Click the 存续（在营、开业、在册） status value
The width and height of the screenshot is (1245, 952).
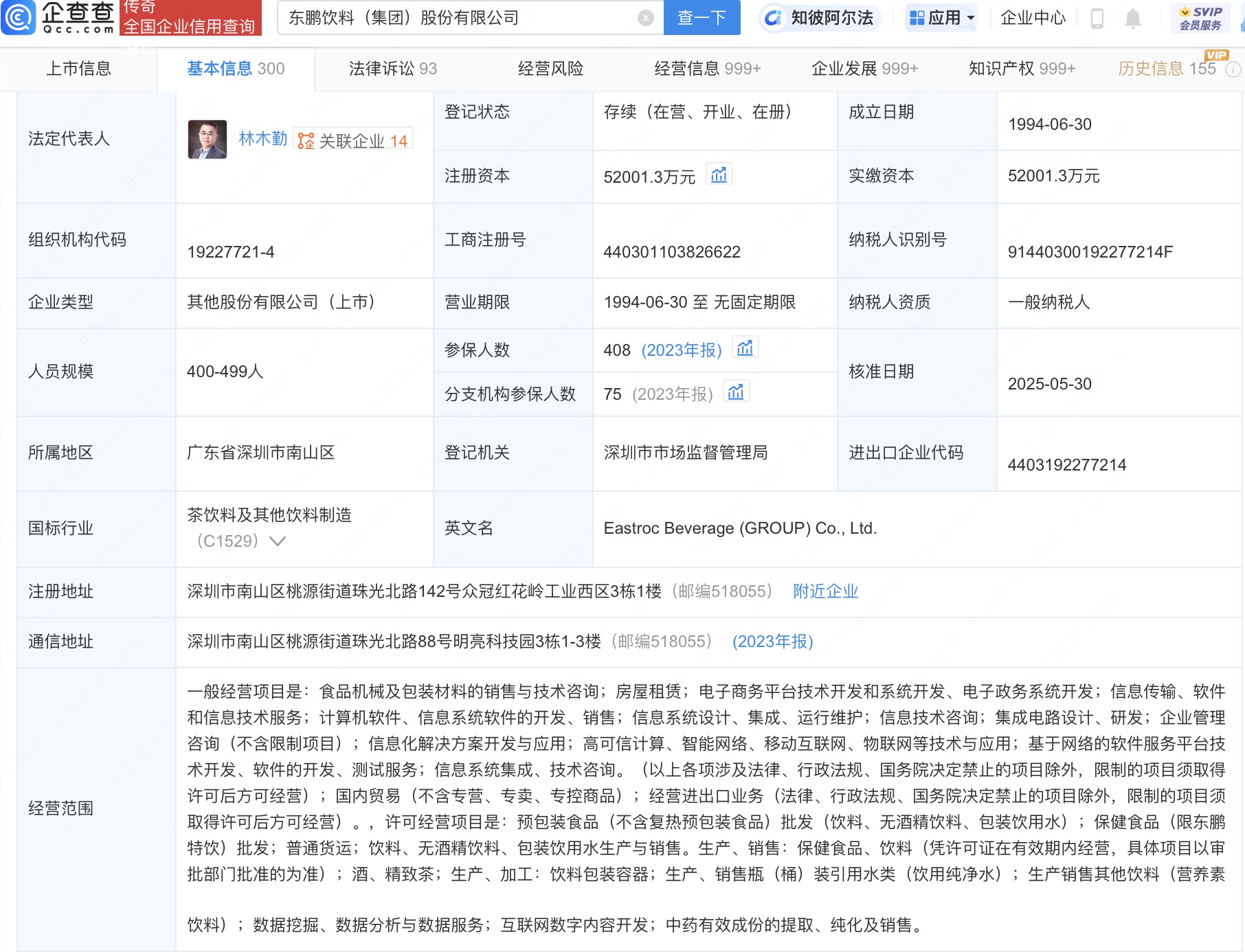click(697, 112)
